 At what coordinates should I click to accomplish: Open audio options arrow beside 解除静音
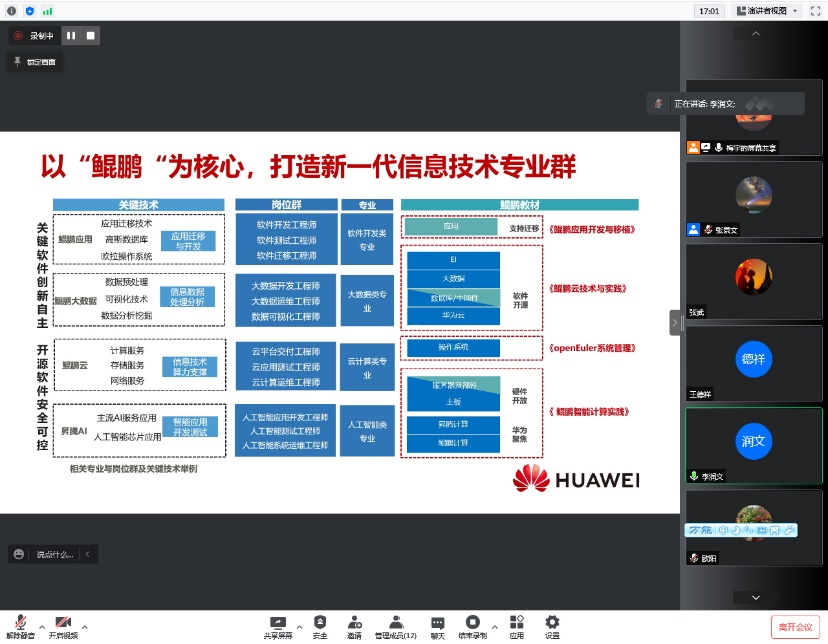click(42, 627)
